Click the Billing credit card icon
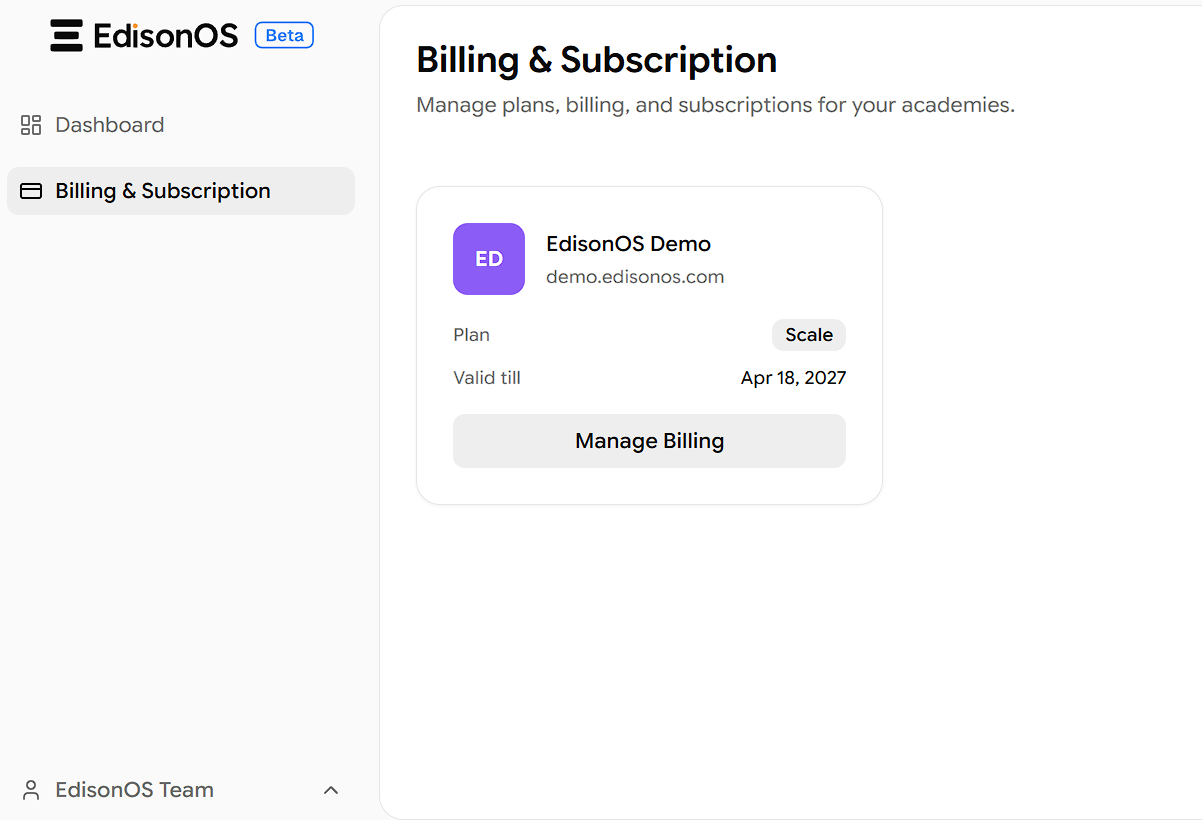1202x820 pixels. pyautogui.click(x=31, y=191)
